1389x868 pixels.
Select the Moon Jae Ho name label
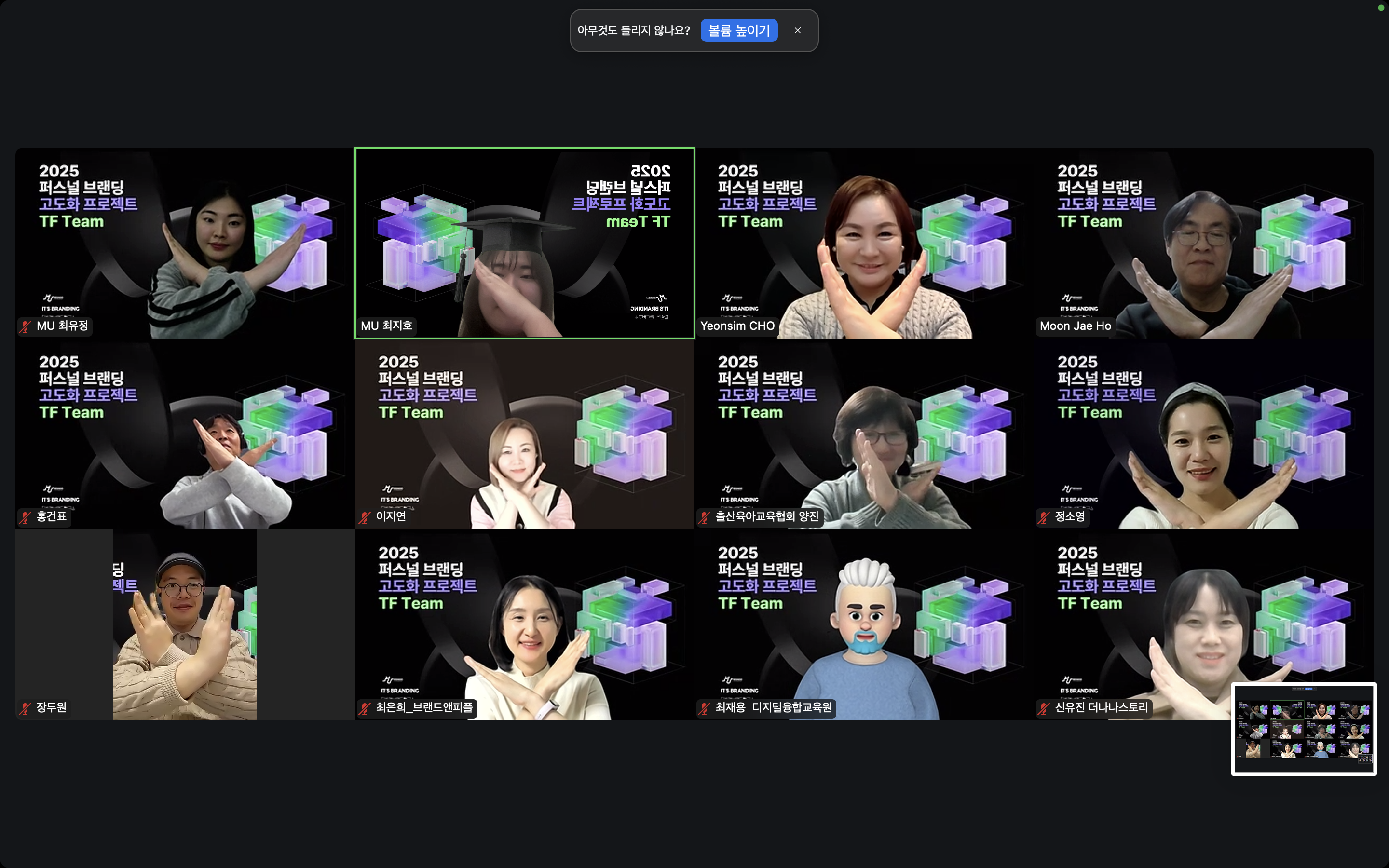[1075, 325]
